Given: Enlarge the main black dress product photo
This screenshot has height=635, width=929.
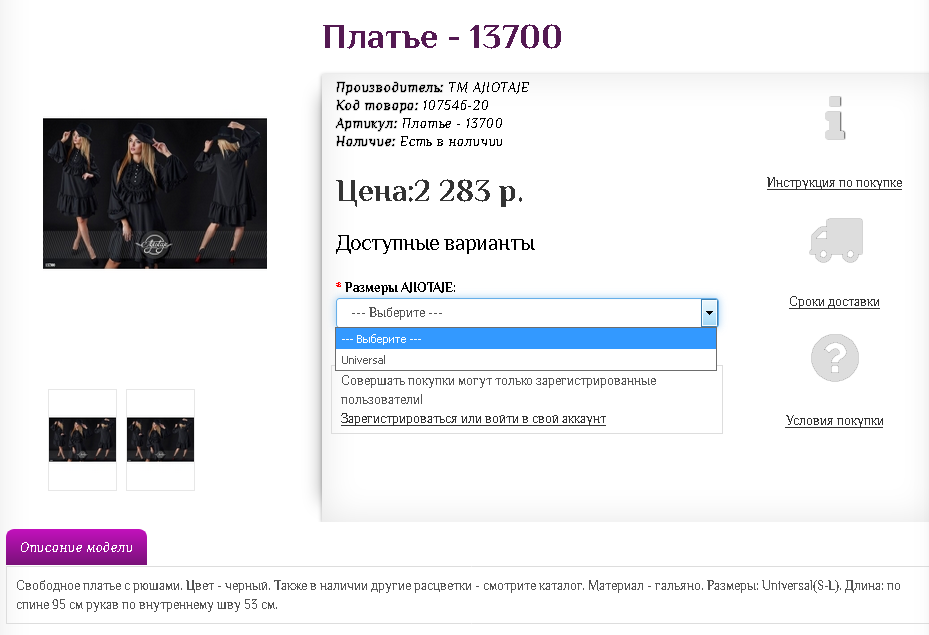Looking at the screenshot, I should [155, 193].
